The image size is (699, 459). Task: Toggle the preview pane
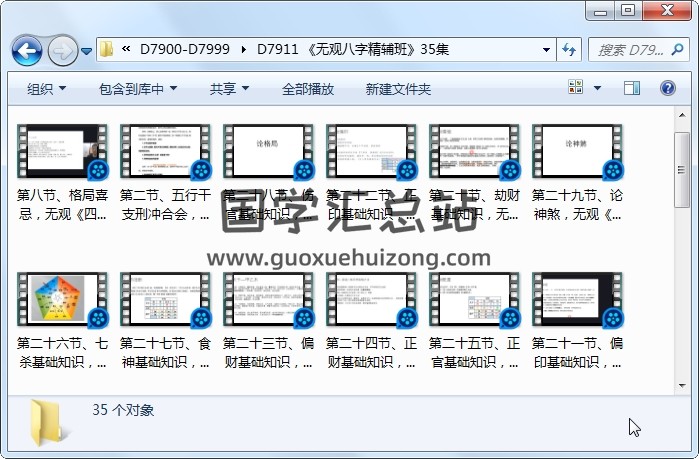pos(631,89)
